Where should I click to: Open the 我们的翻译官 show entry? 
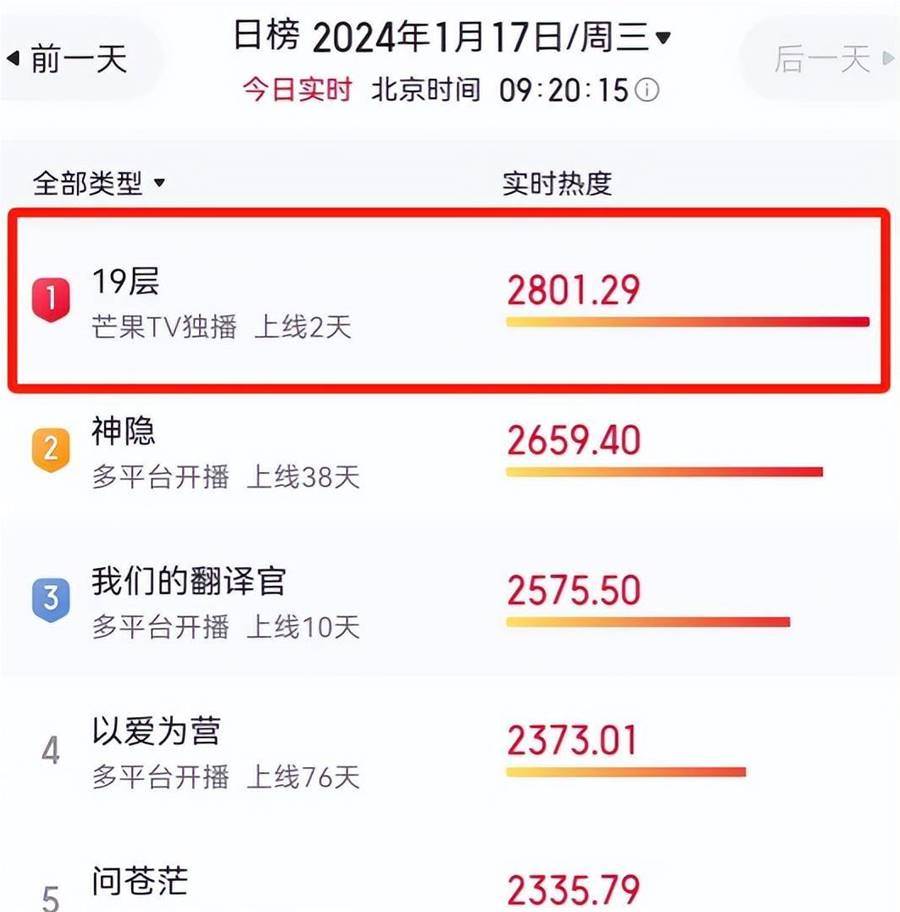449,601
